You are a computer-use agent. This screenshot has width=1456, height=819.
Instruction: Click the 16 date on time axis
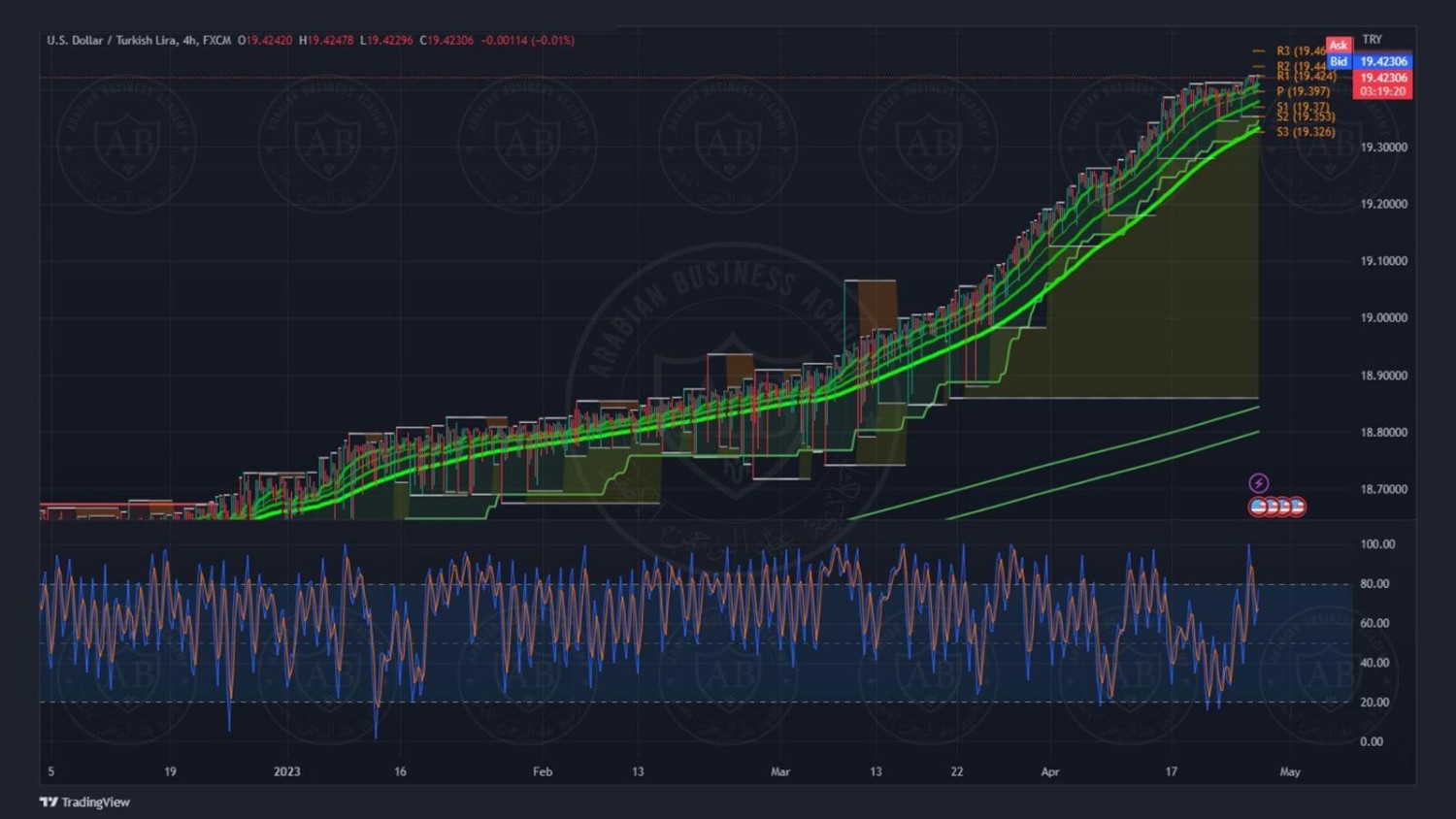[x=400, y=772]
